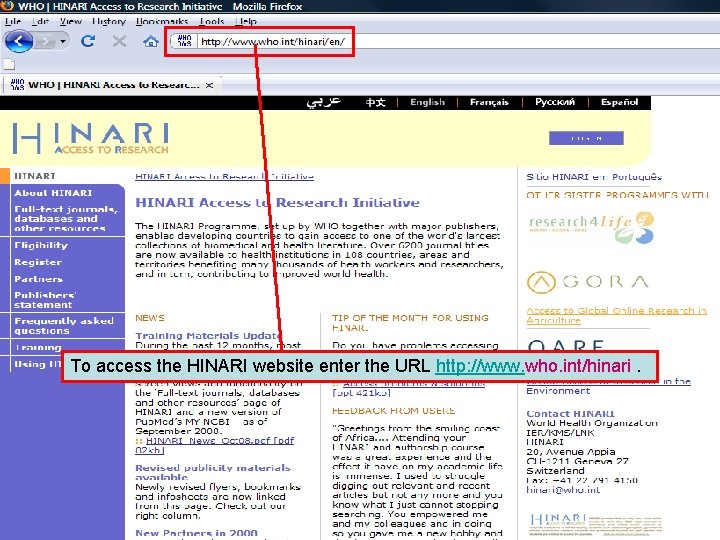Open Frequently asked questions sidebar link

pyautogui.click(x=64, y=326)
